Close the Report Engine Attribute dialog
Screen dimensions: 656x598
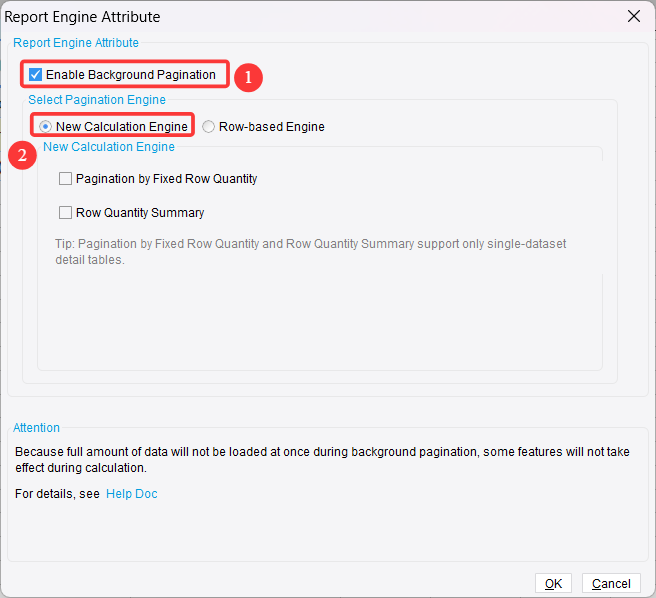[634, 16]
